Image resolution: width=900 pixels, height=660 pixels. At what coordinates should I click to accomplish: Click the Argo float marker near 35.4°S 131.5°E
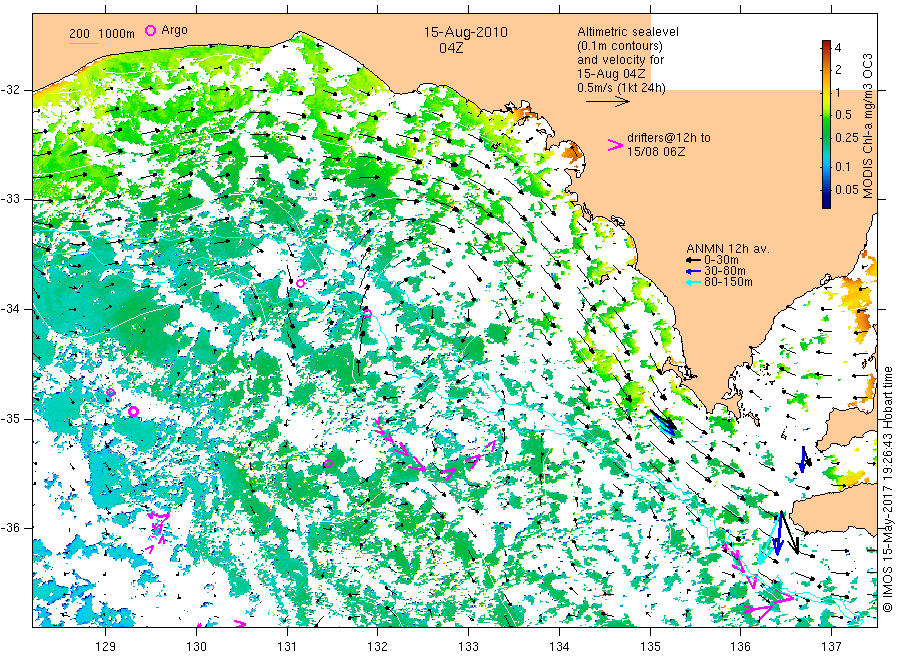(328, 464)
